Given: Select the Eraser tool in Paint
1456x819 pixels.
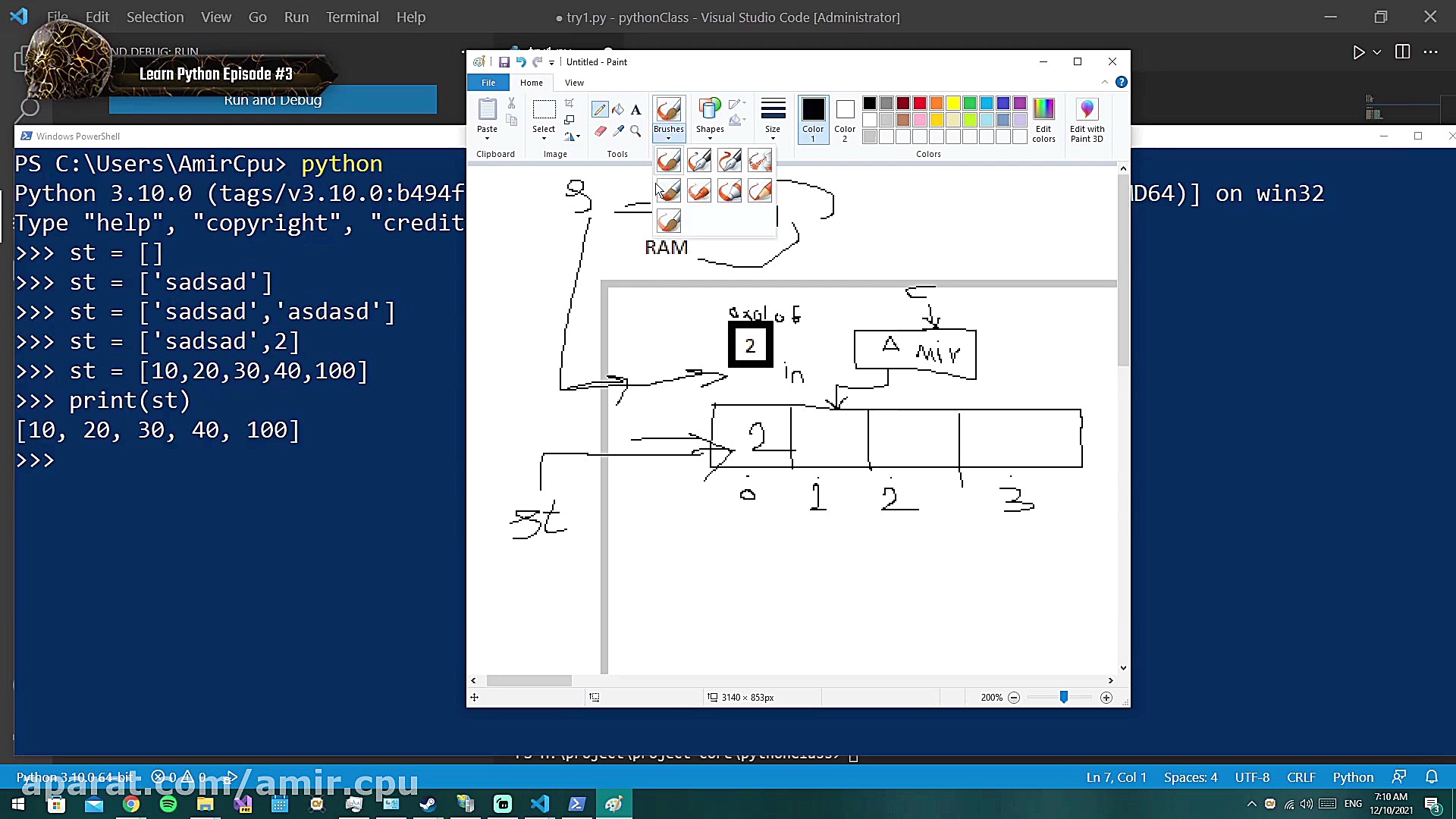Looking at the screenshot, I should pos(600,131).
